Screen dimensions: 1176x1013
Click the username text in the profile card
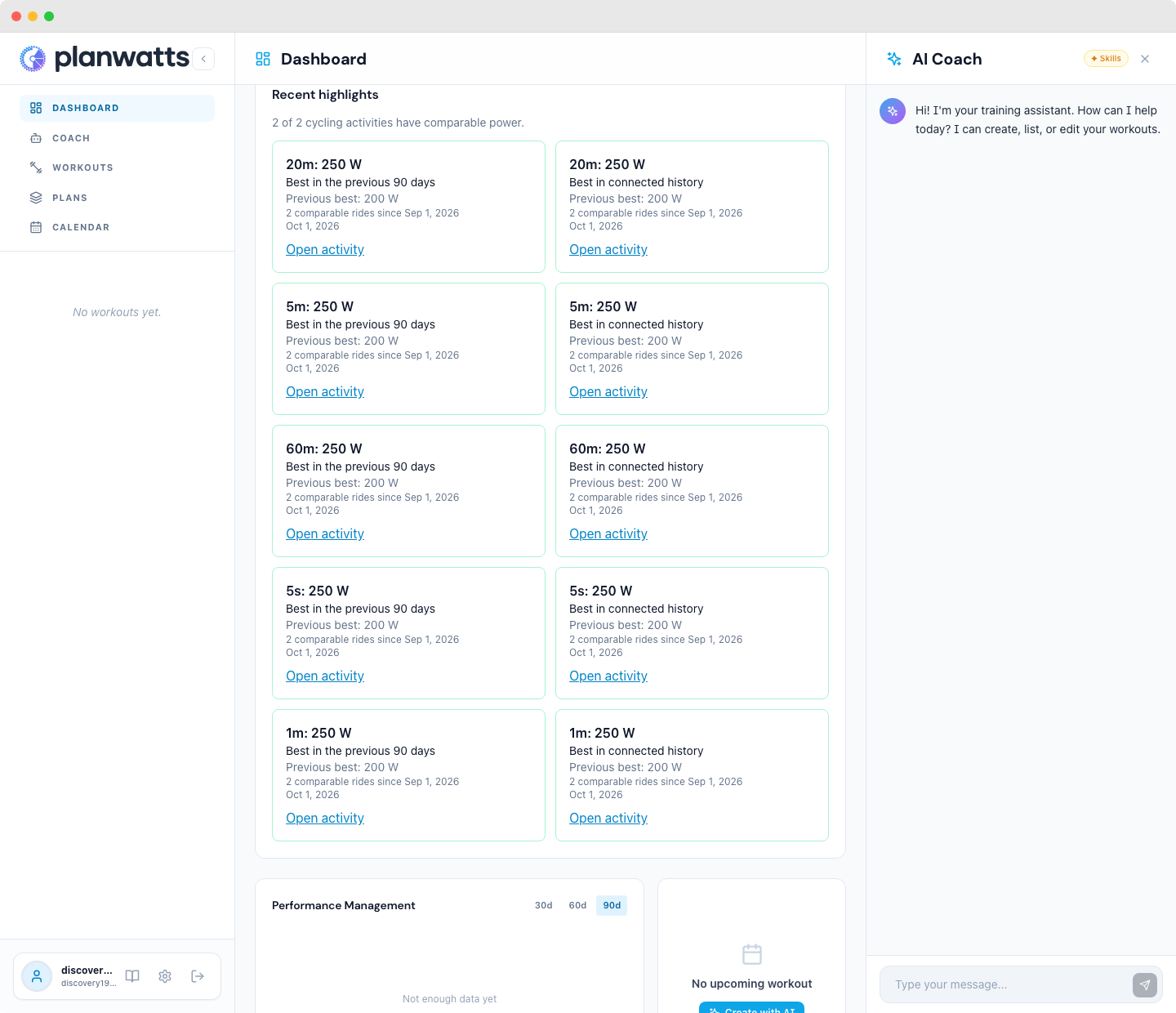click(87, 971)
